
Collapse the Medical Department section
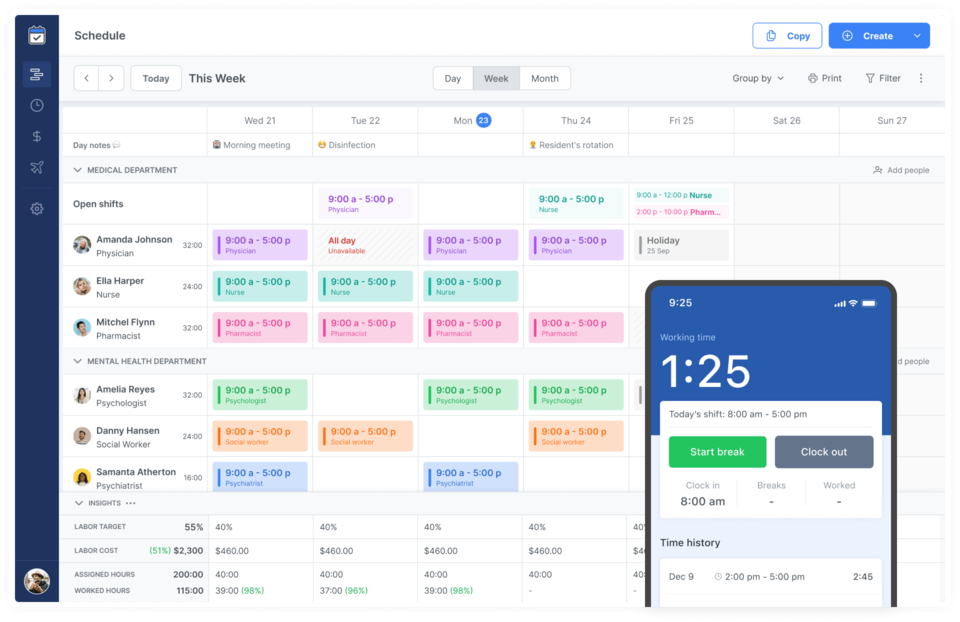point(77,170)
